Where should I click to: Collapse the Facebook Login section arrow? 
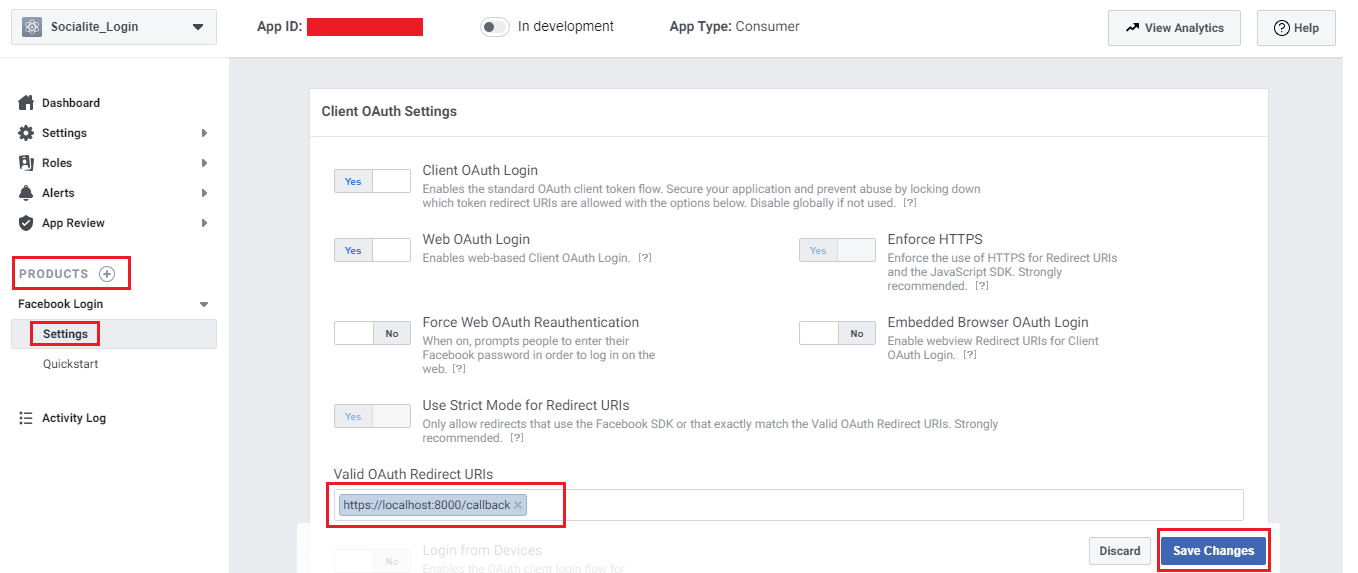pyautogui.click(x=204, y=304)
